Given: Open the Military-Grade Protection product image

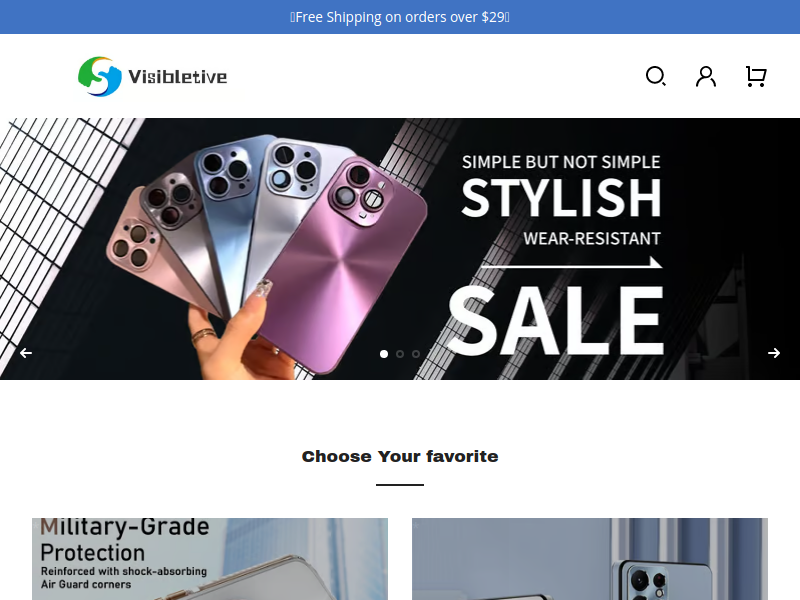Looking at the screenshot, I should pyautogui.click(x=210, y=559).
